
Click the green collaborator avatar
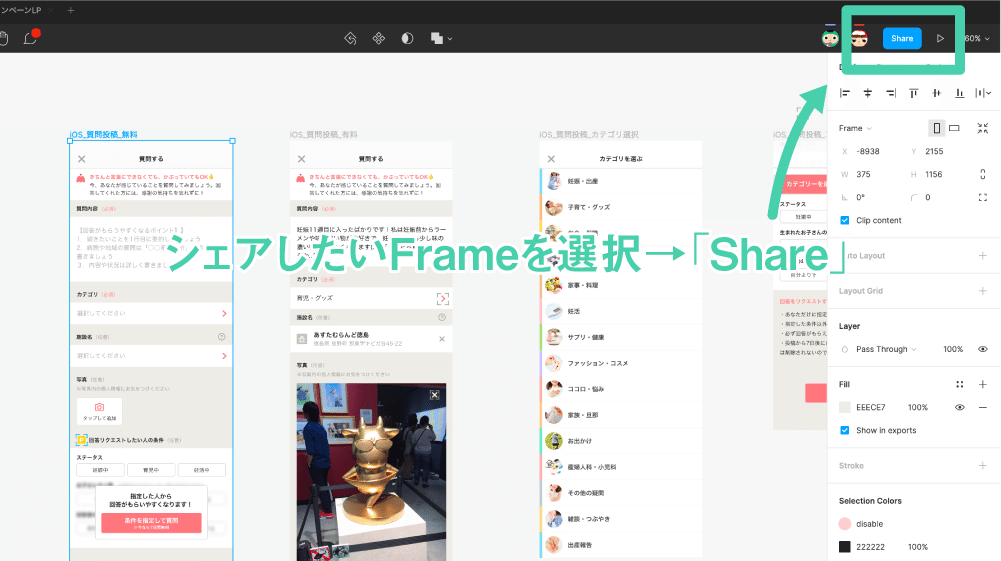coord(830,38)
